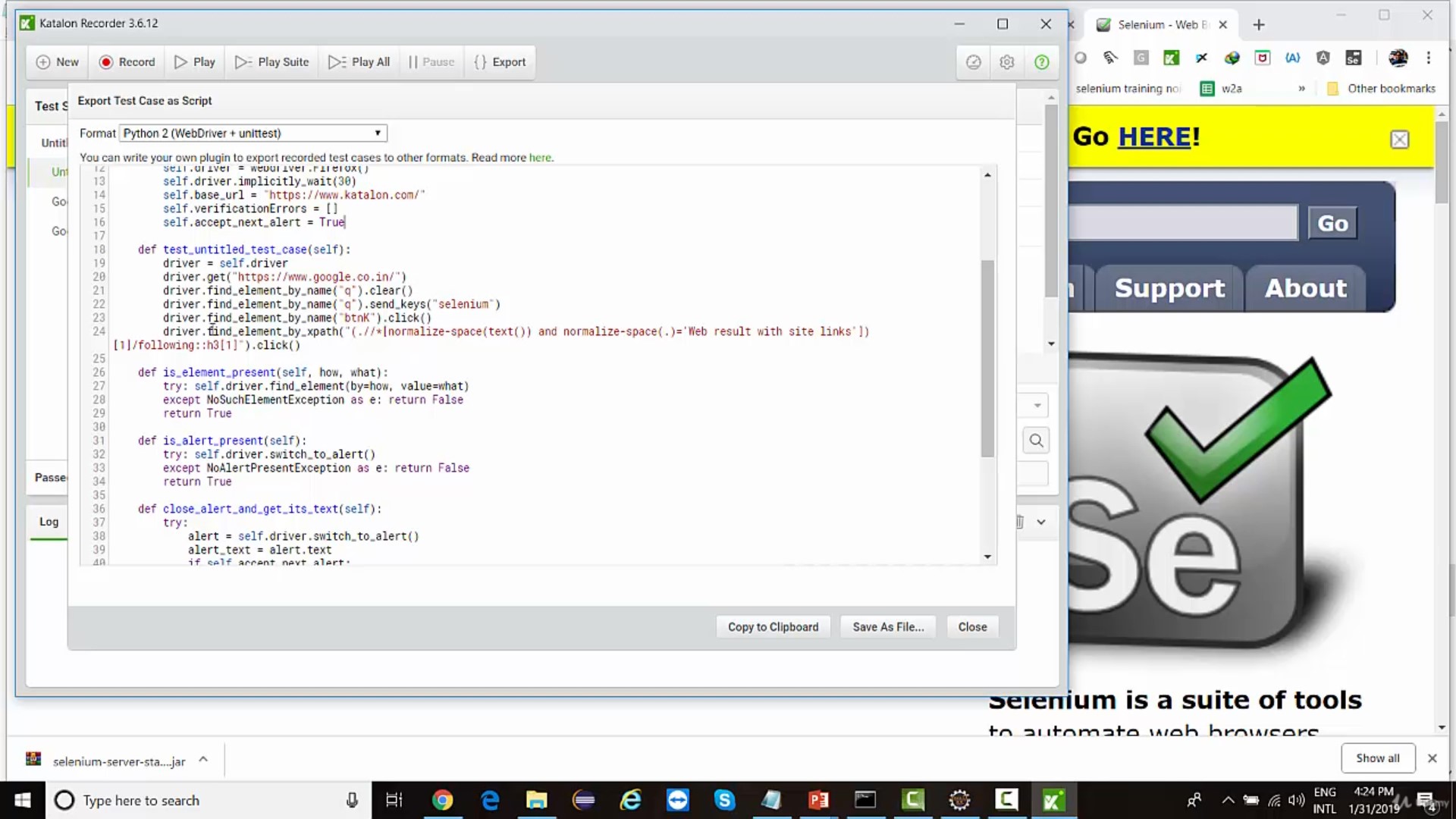
Task: Open the w2a bookmark
Action: coord(1222,89)
